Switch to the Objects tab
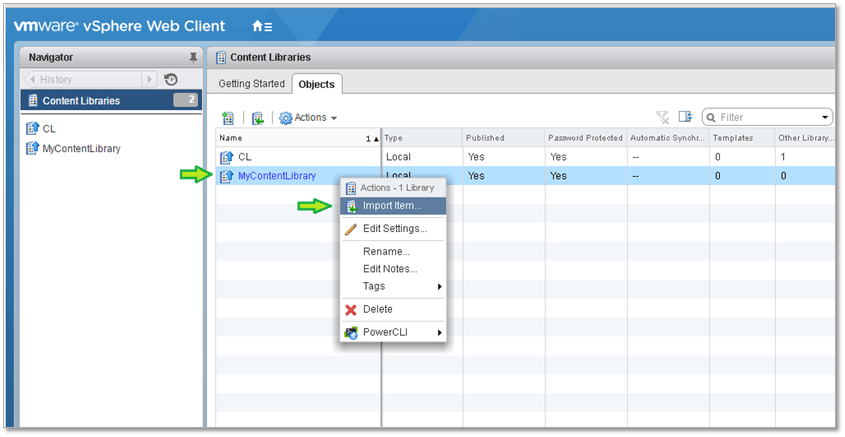 pos(316,84)
